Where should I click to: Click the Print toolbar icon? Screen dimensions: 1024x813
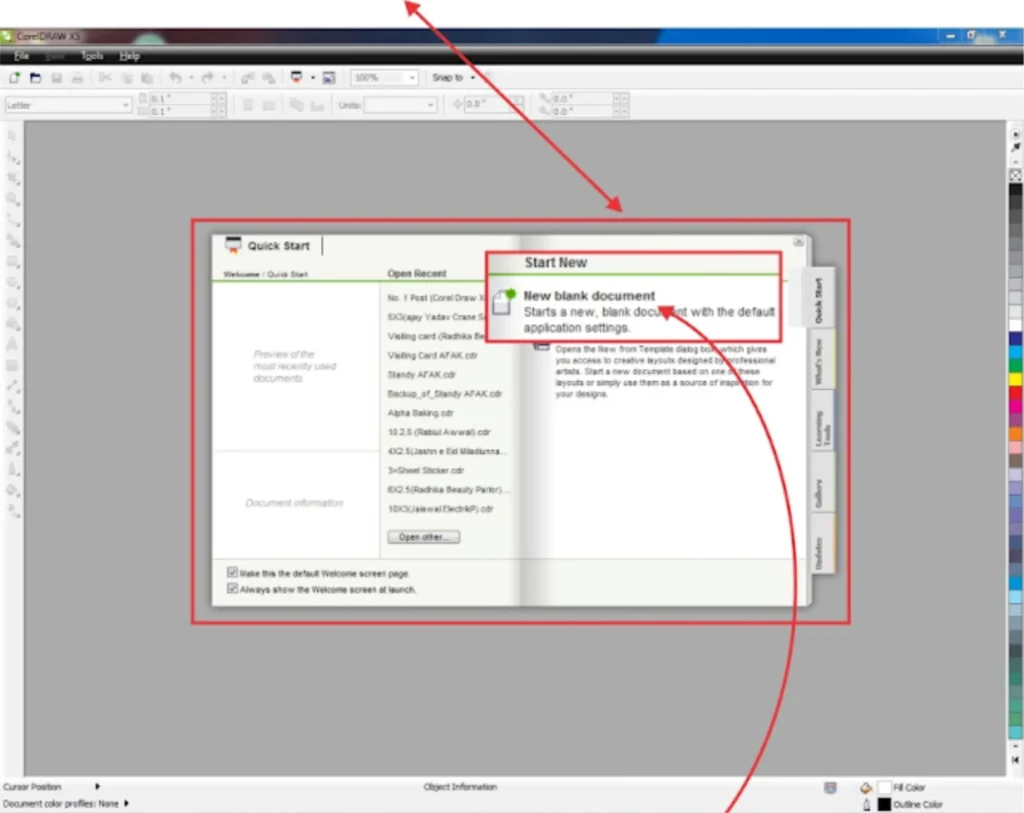(x=78, y=78)
